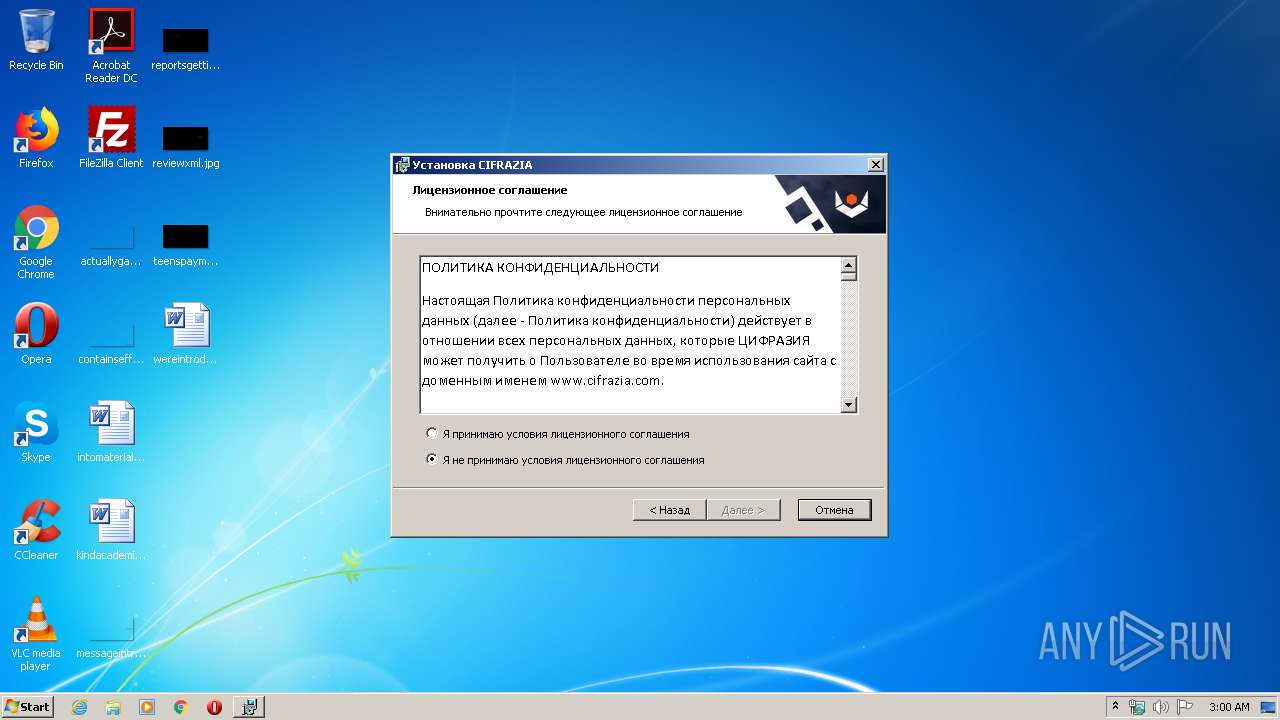Open Internet Explorer in the taskbar

[80, 707]
